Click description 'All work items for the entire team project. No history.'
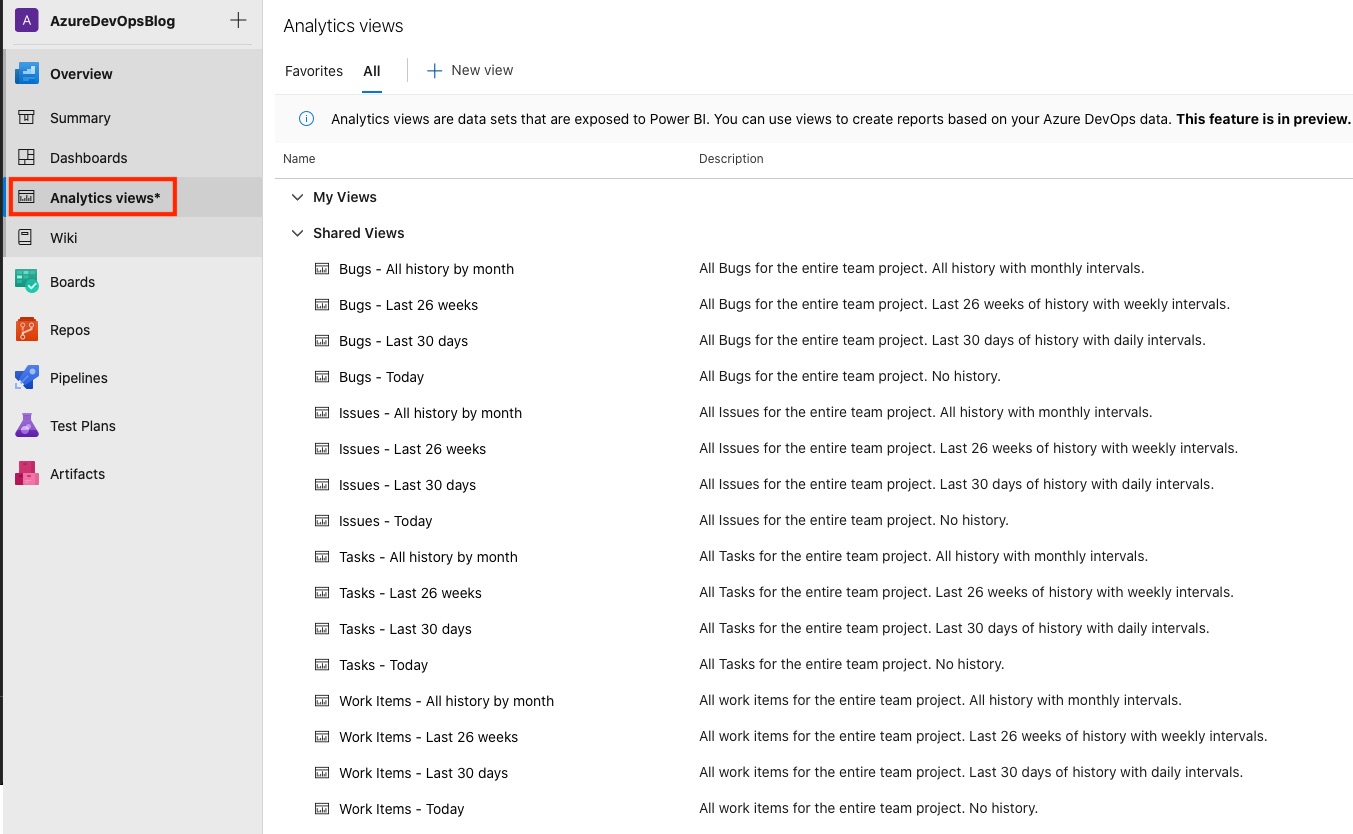 pyautogui.click(x=868, y=809)
